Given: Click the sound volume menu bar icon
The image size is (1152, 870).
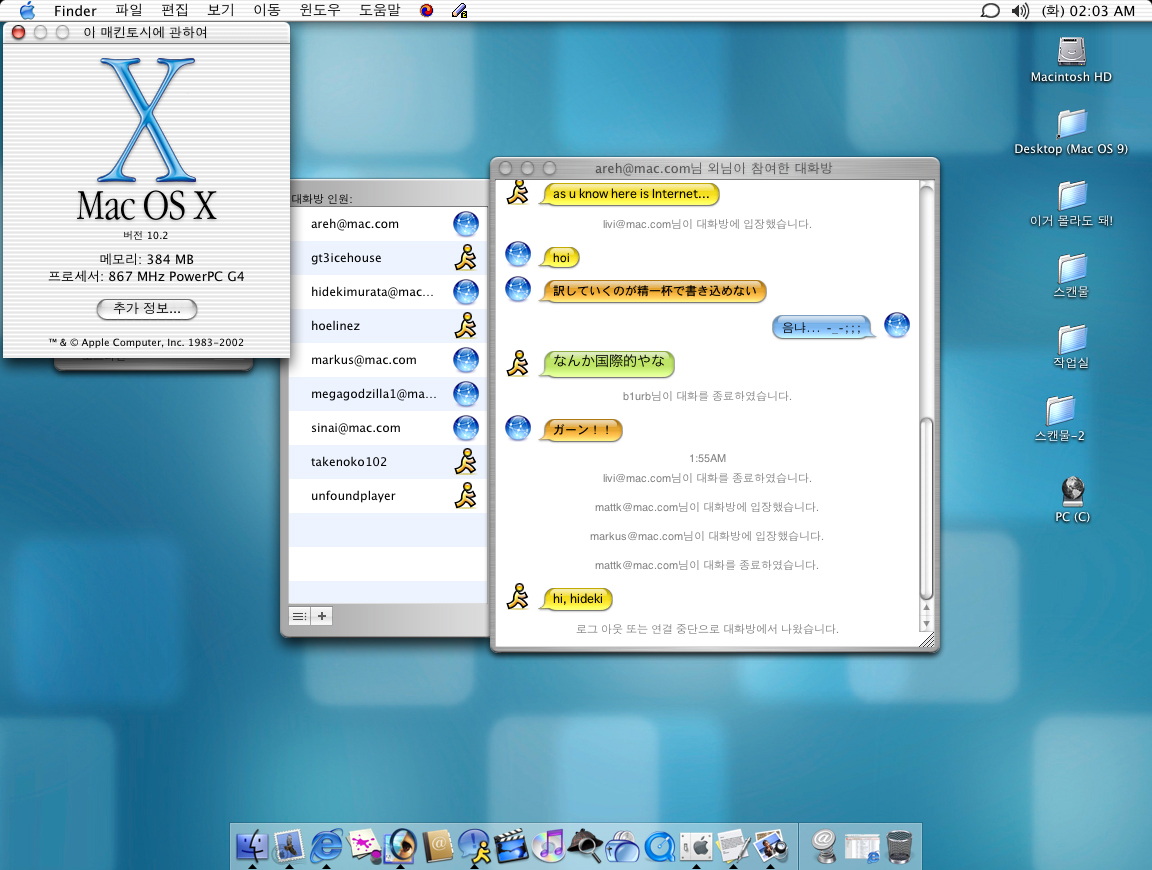Looking at the screenshot, I should [1019, 11].
